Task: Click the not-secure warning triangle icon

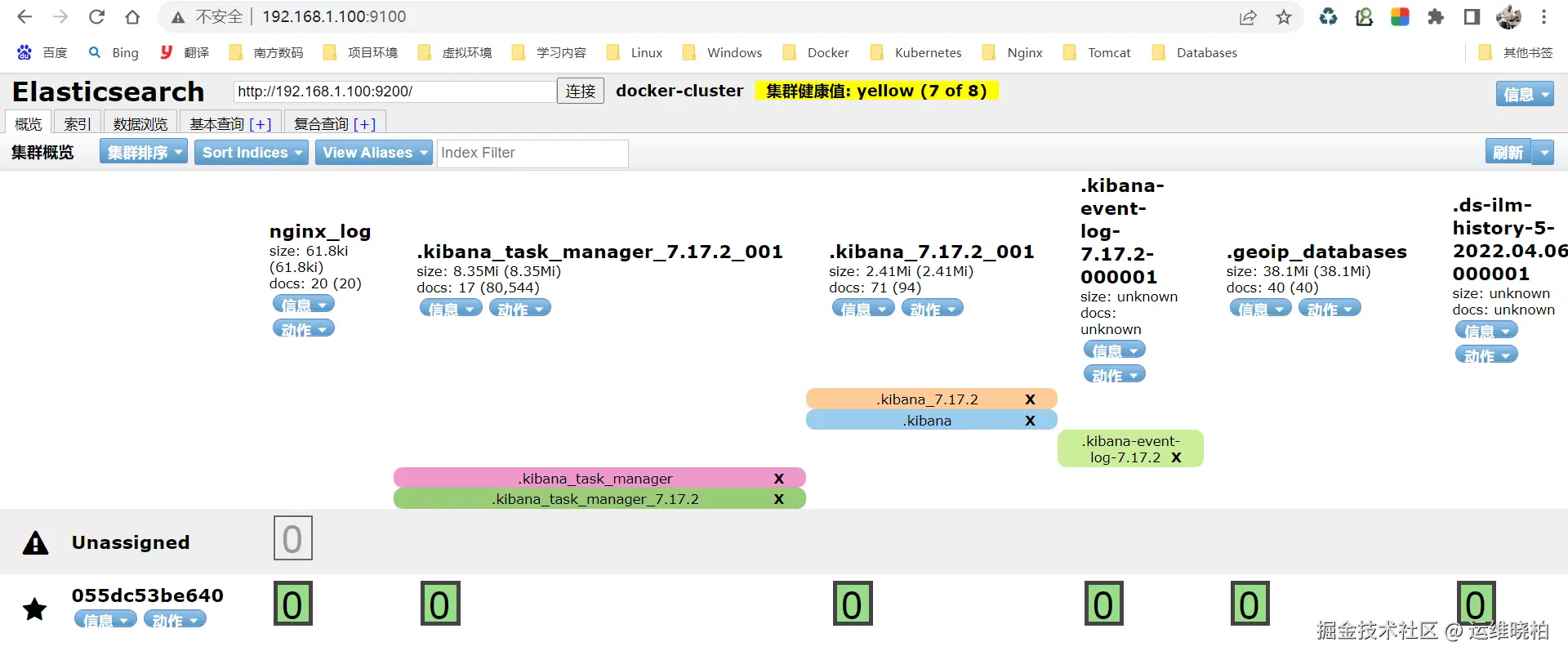Action: (x=178, y=17)
